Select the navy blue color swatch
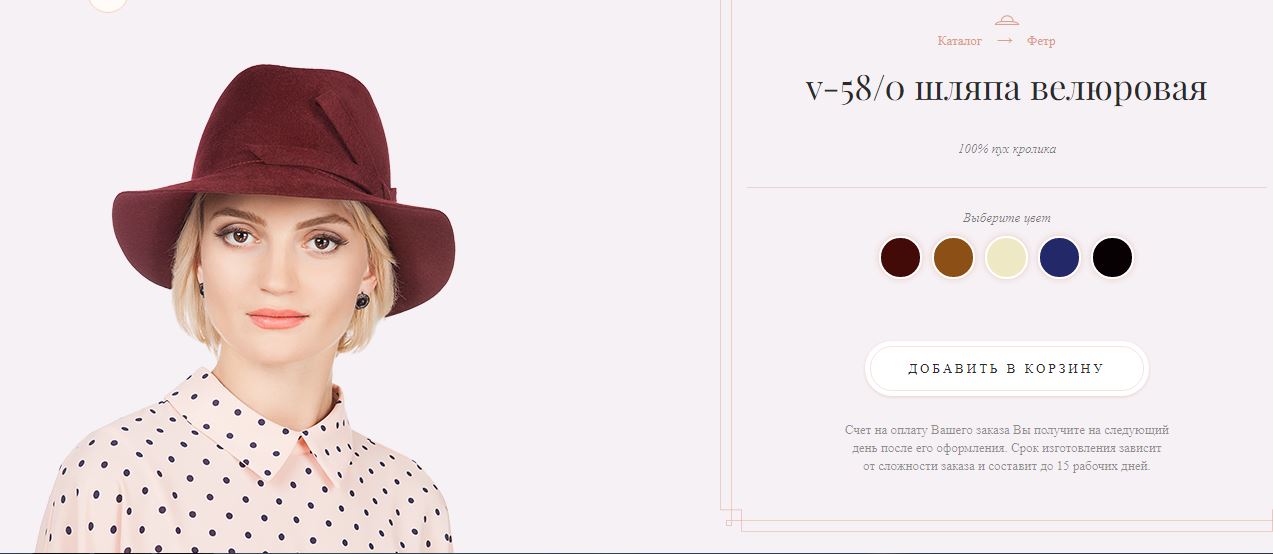The width and height of the screenshot is (1273, 554). pyautogui.click(x=1059, y=258)
